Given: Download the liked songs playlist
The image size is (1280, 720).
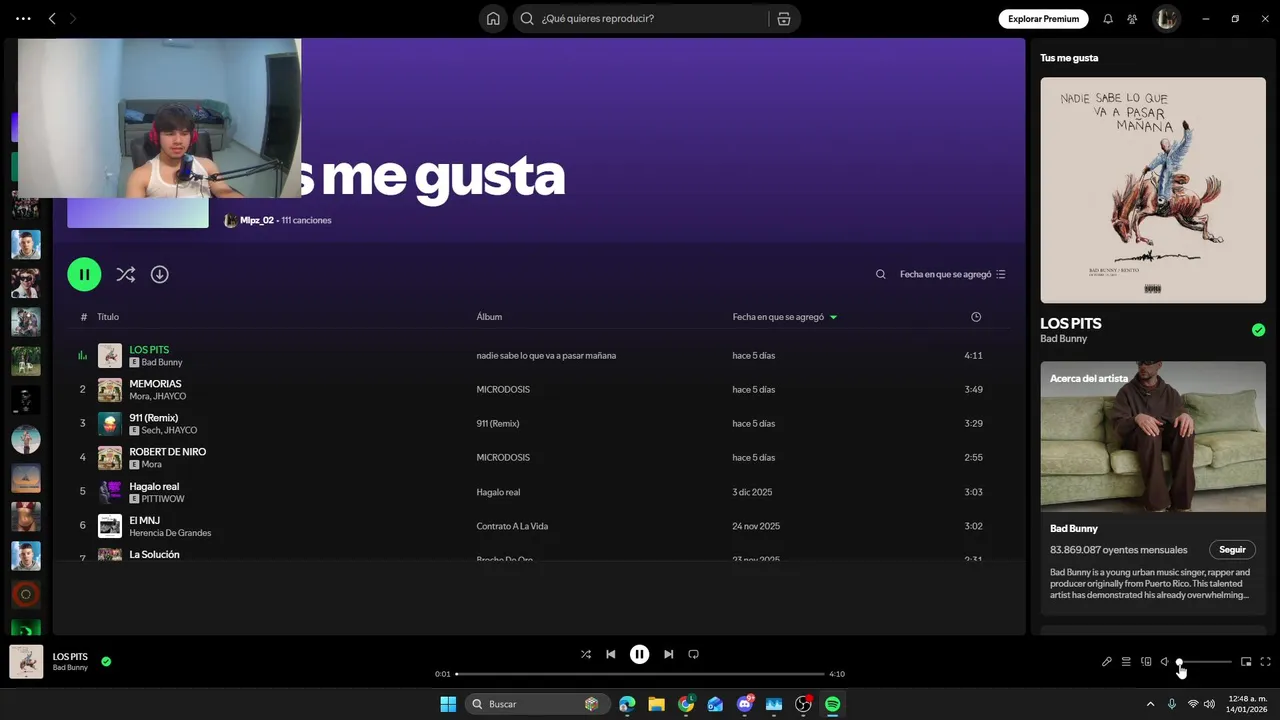Looking at the screenshot, I should (x=160, y=274).
